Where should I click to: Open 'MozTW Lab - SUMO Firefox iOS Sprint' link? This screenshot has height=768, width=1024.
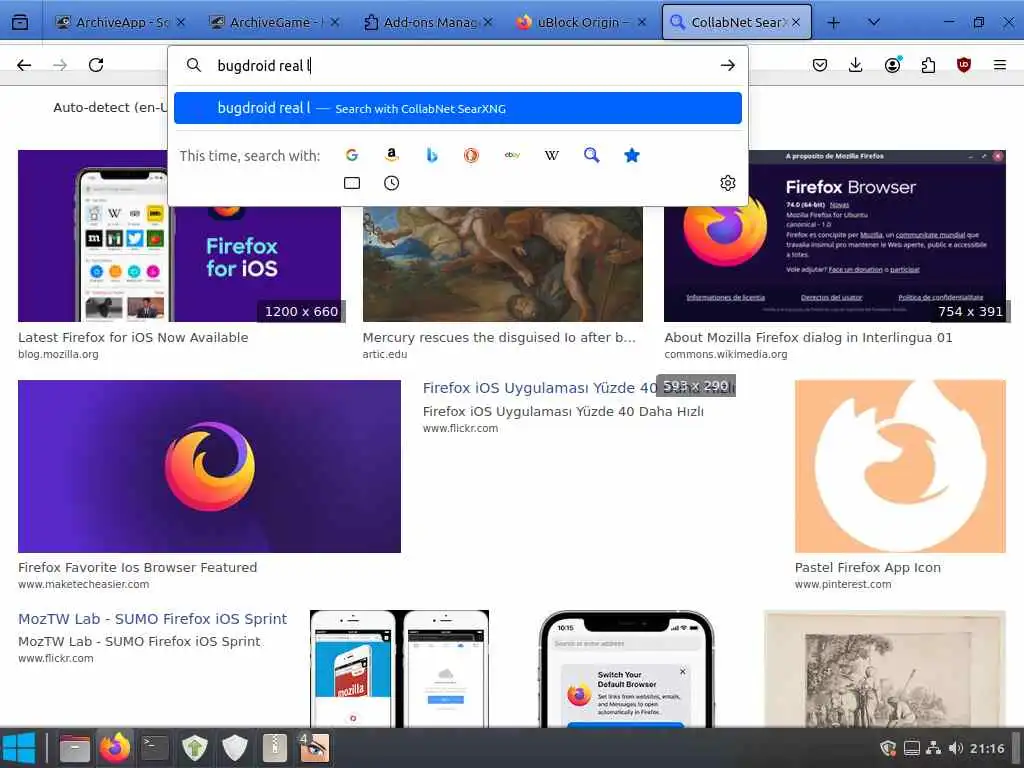point(152,619)
